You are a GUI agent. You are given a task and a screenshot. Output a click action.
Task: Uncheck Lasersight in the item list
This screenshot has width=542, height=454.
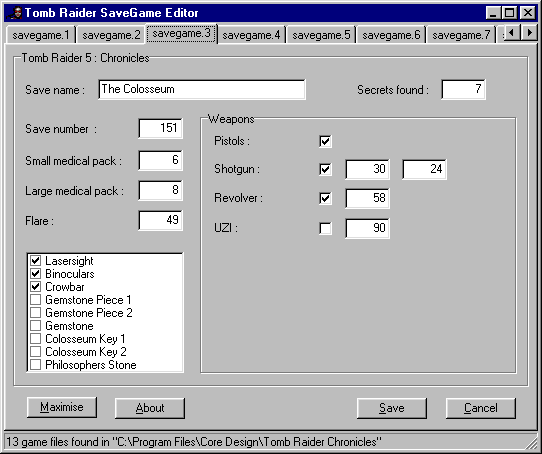click(x=36, y=261)
